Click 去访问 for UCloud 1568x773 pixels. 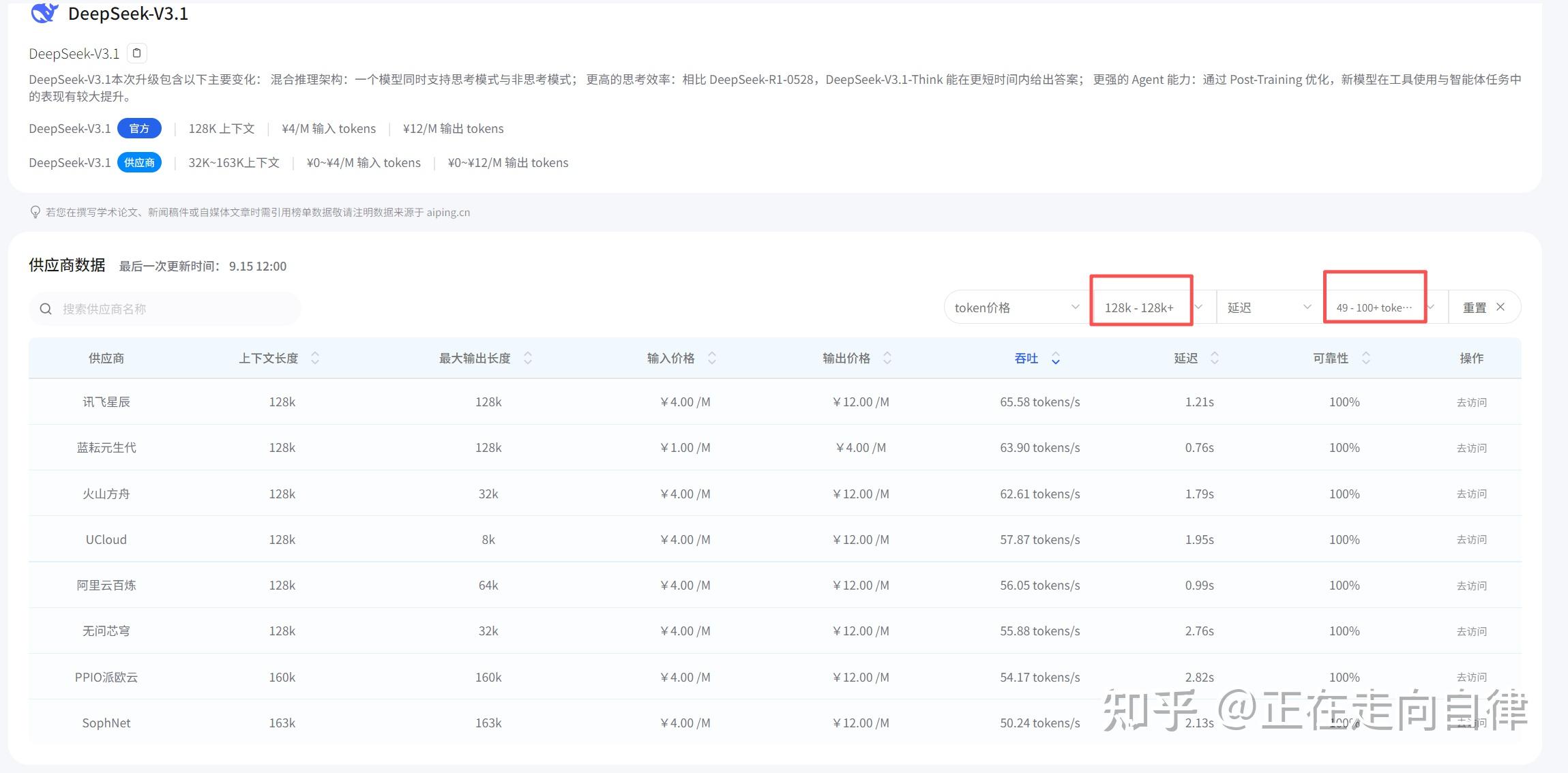coord(1471,539)
